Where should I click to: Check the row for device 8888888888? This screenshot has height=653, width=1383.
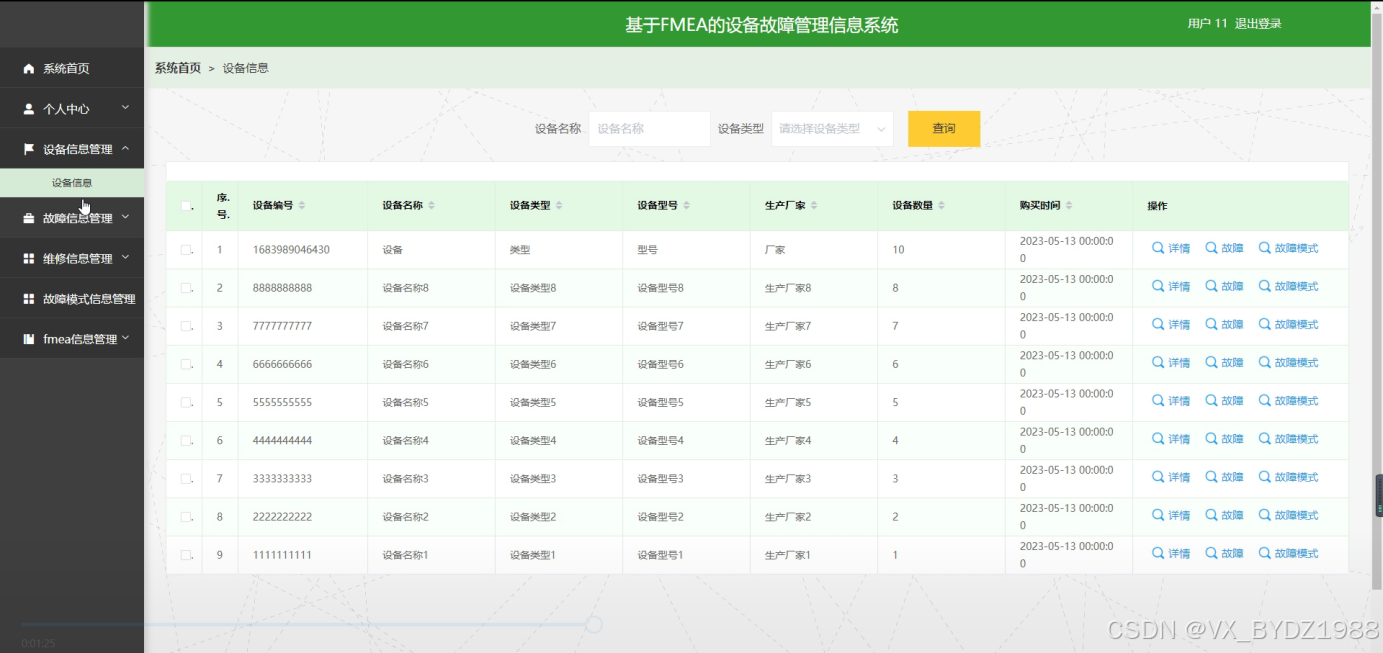pos(186,288)
